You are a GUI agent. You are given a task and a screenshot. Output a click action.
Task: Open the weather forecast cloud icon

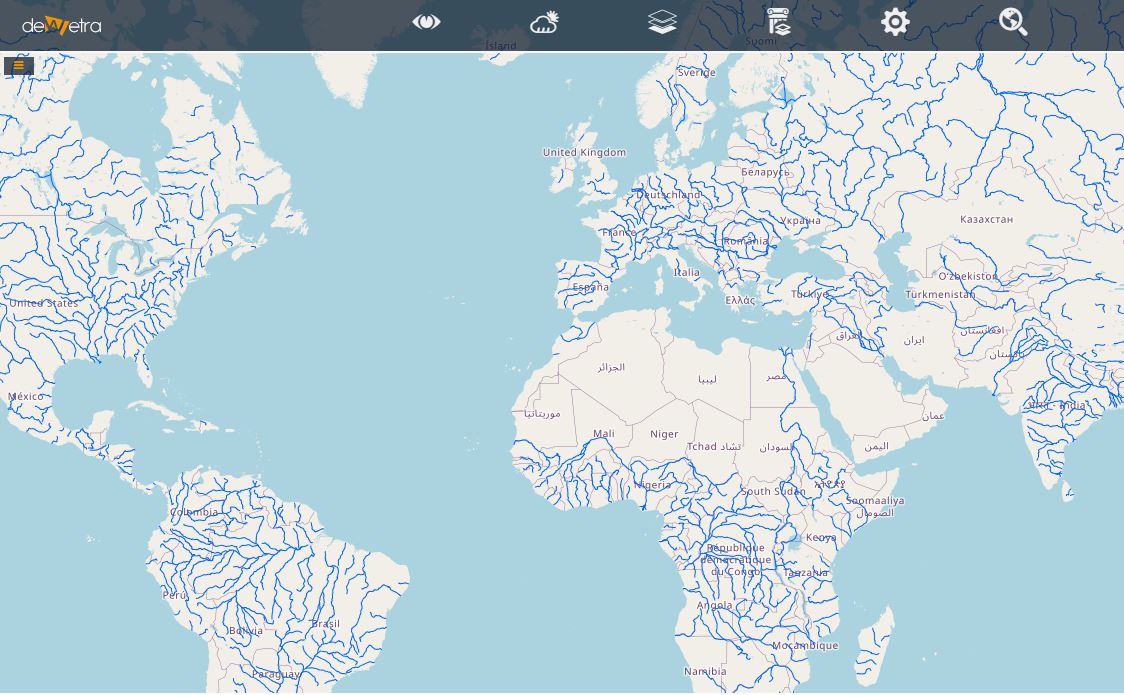[544, 22]
